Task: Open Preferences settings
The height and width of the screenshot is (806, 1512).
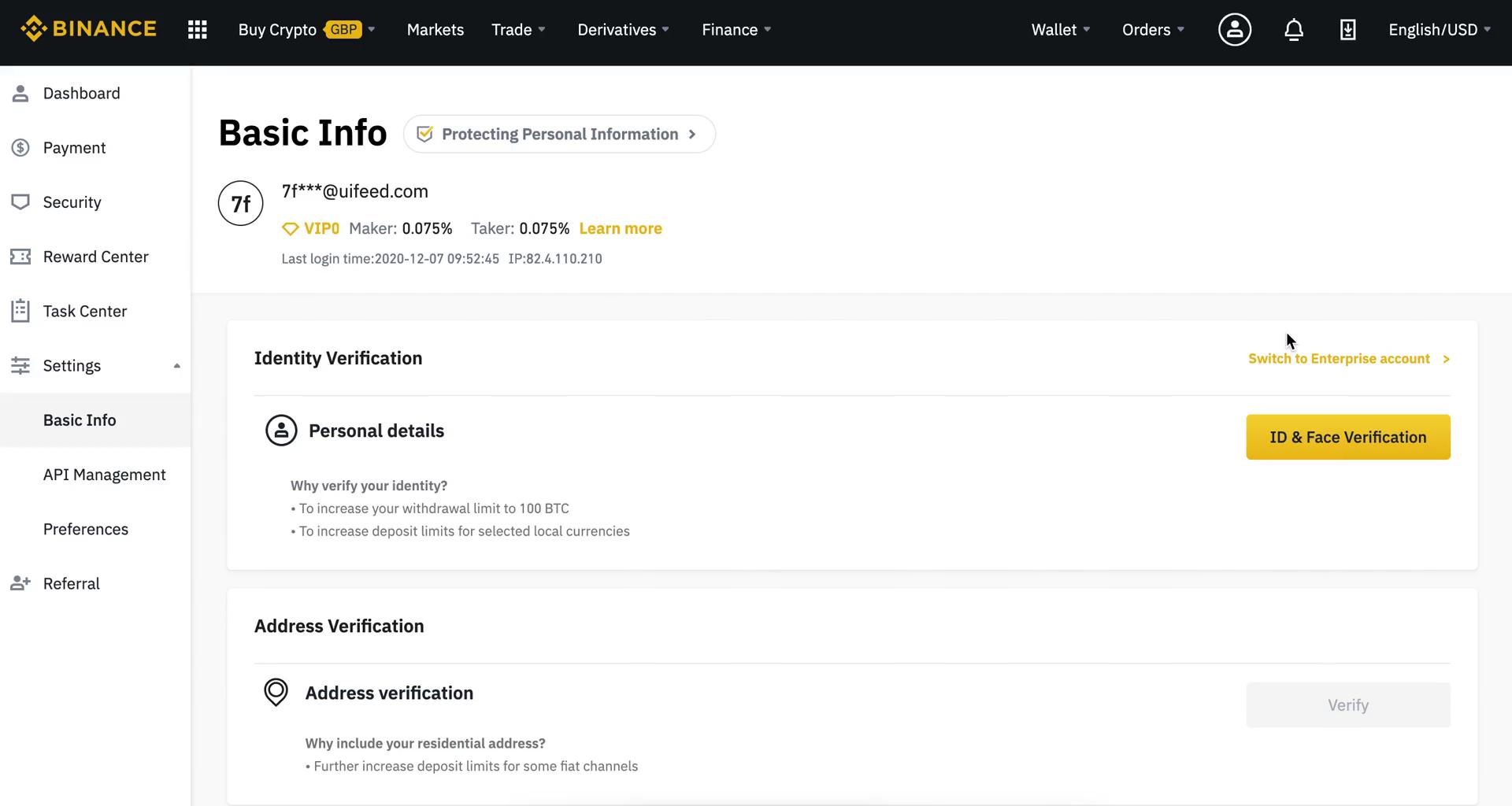Action: coord(95,529)
